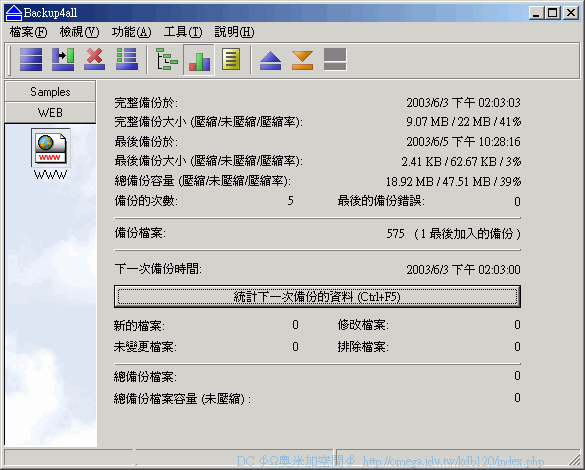Click 統計下一次備份的資料 (Ctrl+F5) button

pyautogui.click(x=317, y=297)
